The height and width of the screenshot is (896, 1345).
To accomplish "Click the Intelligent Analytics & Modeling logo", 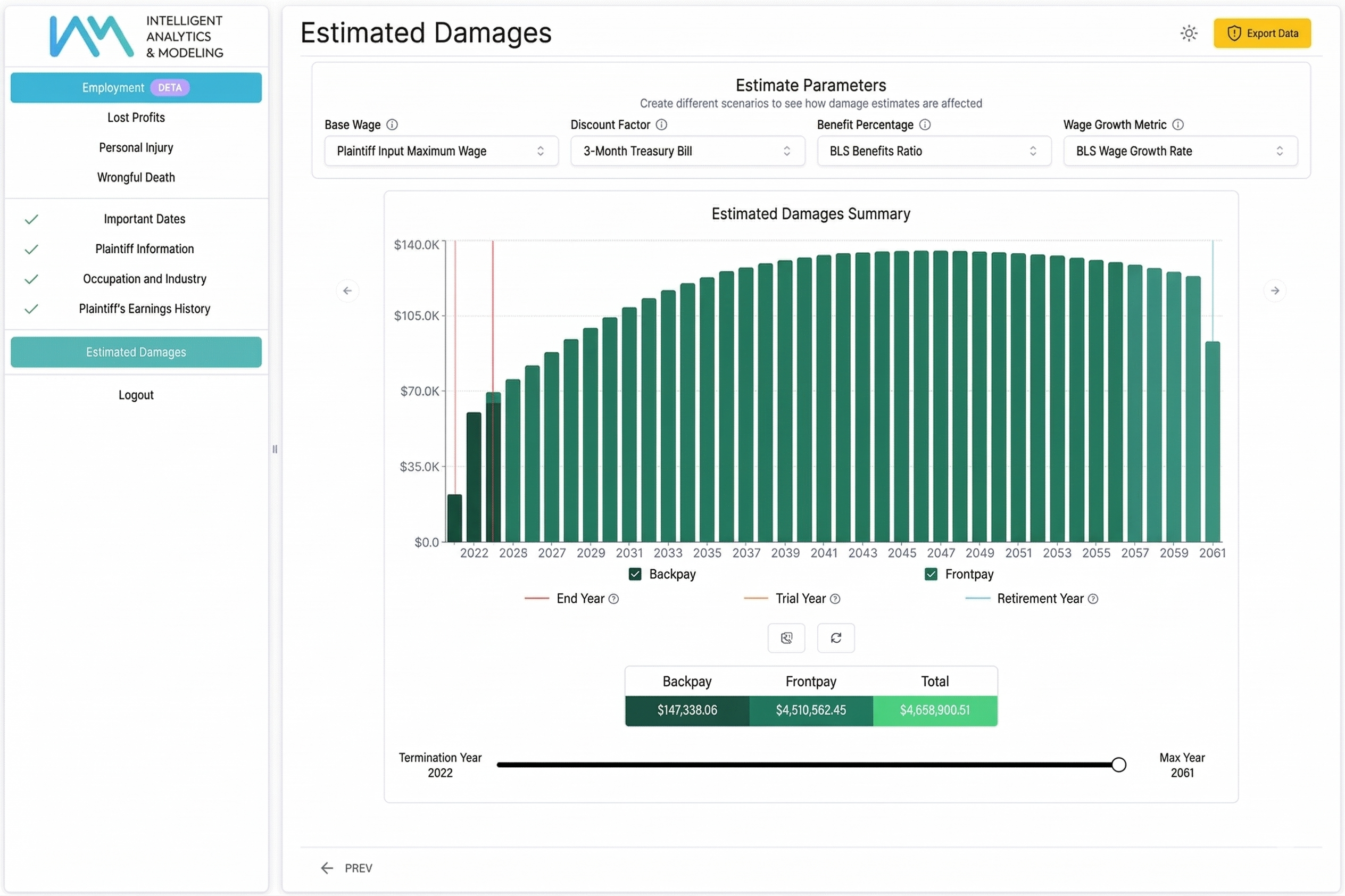I will pyautogui.click(x=136, y=37).
